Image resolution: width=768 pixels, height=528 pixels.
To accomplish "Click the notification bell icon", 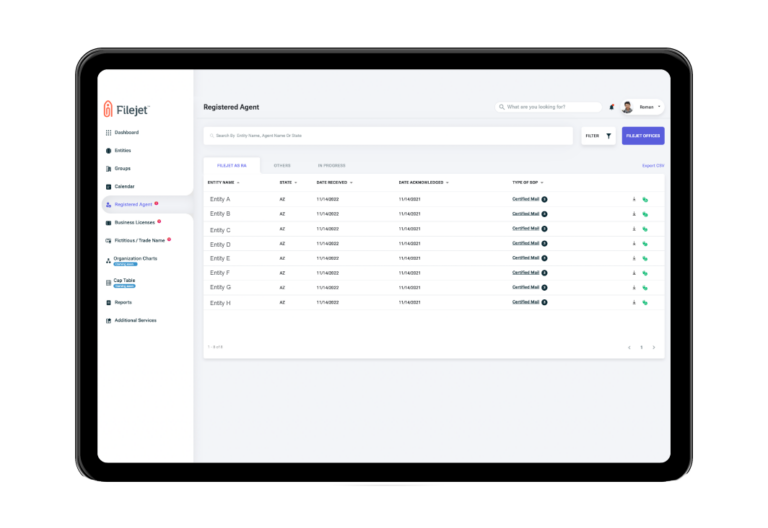I will pyautogui.click(x=611, y=107).
